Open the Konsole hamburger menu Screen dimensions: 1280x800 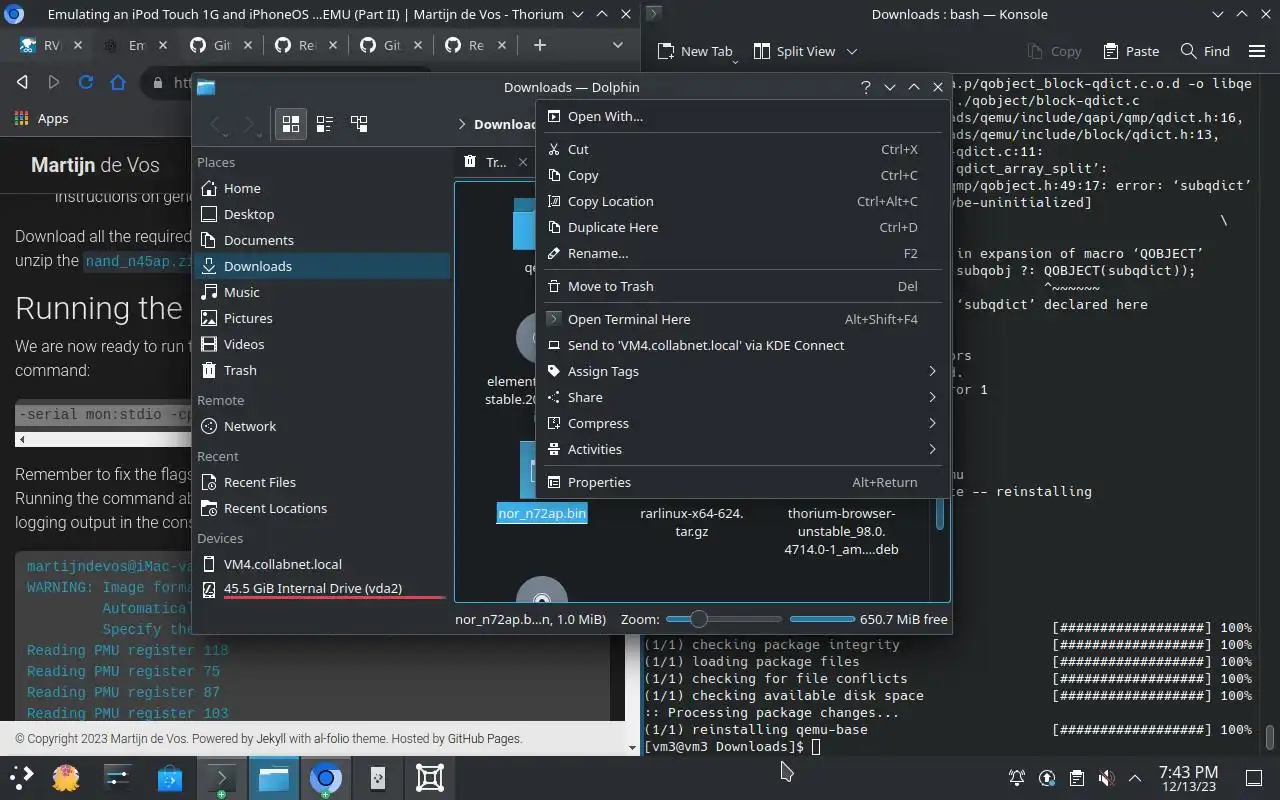tap(1257, 51)
